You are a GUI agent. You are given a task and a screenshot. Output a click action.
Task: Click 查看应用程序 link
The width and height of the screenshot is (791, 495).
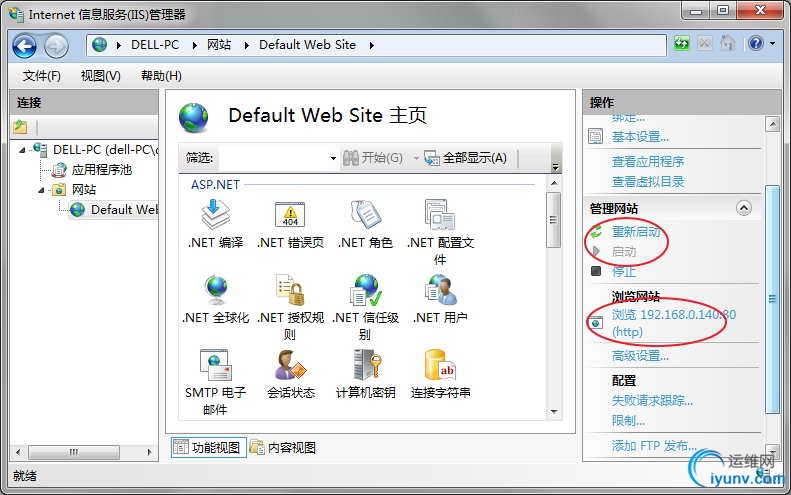[648, 161]
